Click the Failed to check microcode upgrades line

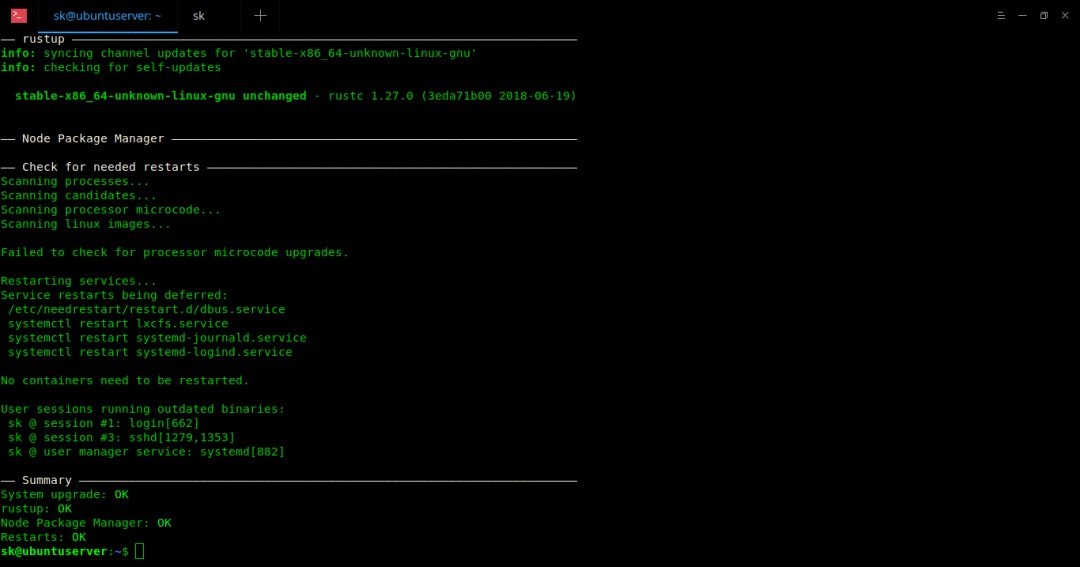[174, 252]
